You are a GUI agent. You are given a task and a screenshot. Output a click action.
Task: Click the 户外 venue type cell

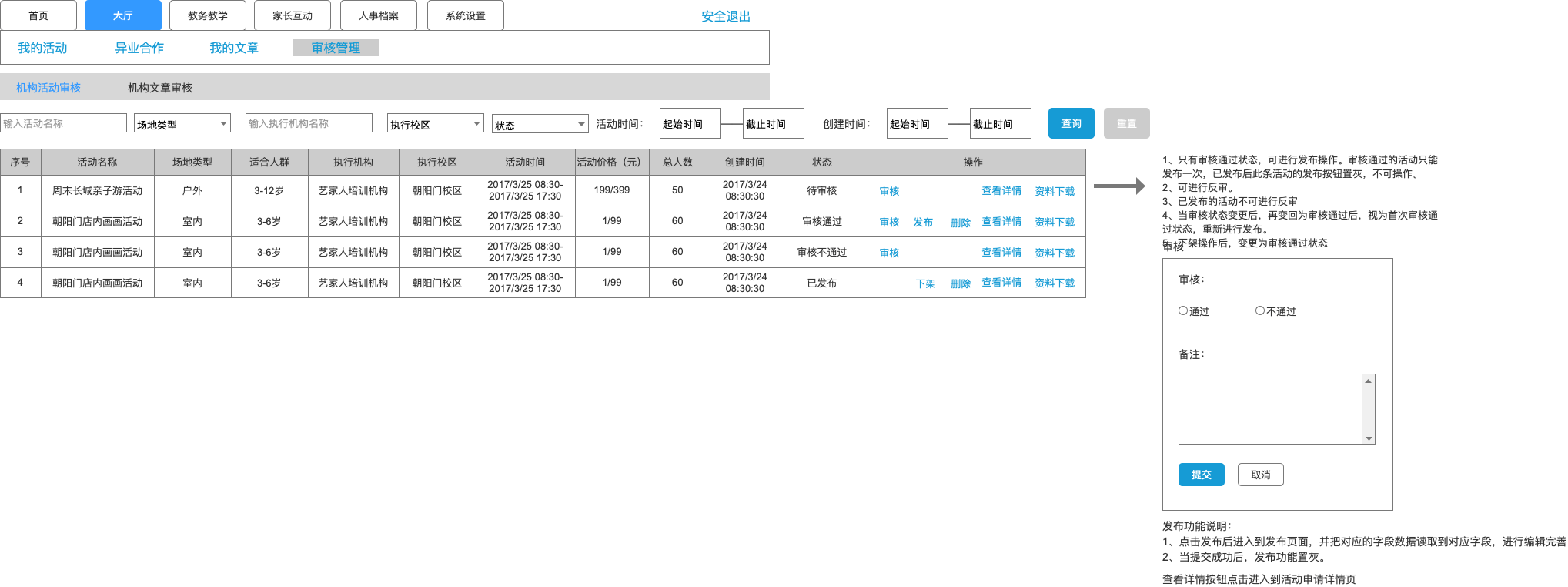[192, 190]
